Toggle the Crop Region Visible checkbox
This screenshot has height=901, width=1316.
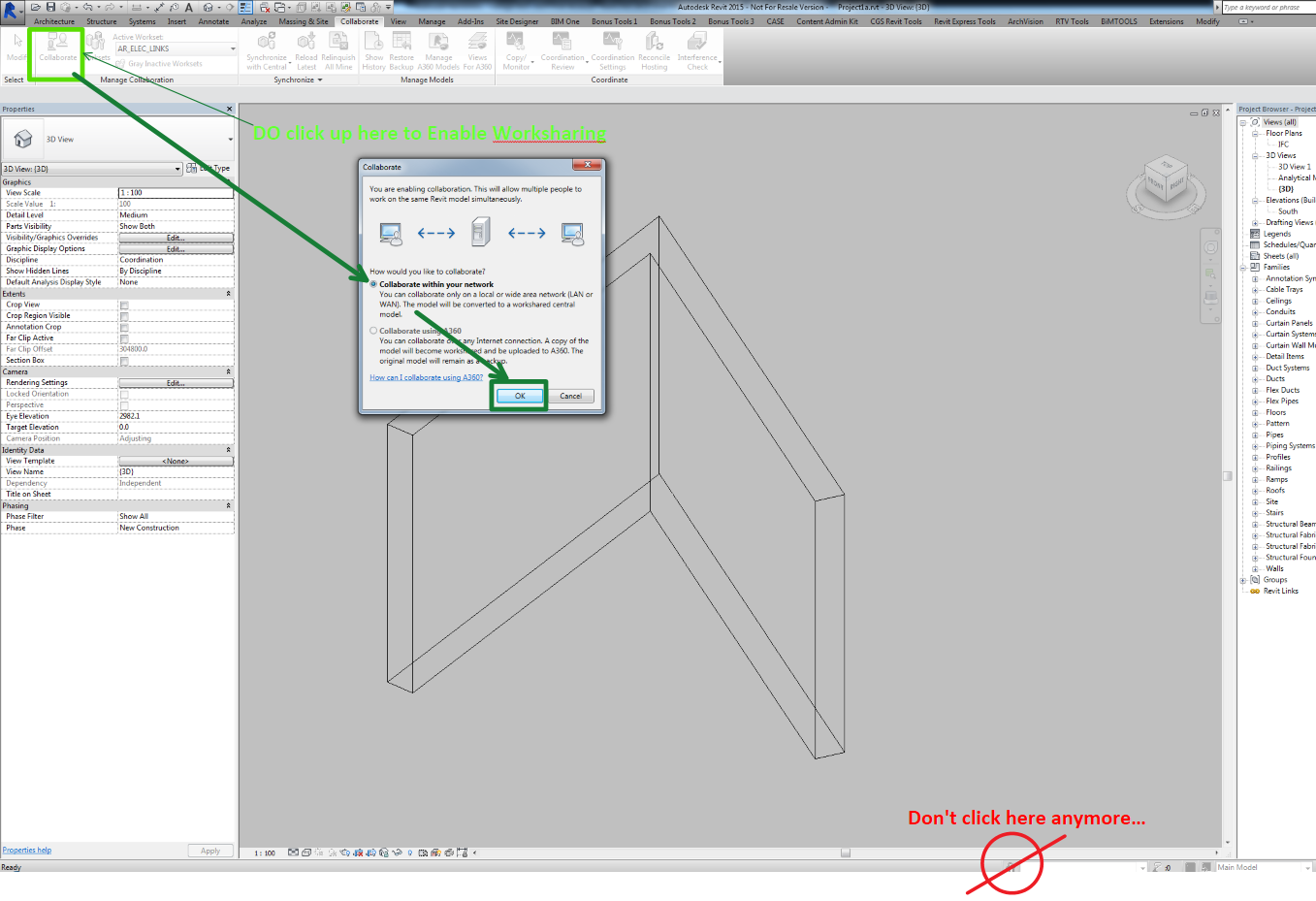pyautogui.click(x=124, y=316)
